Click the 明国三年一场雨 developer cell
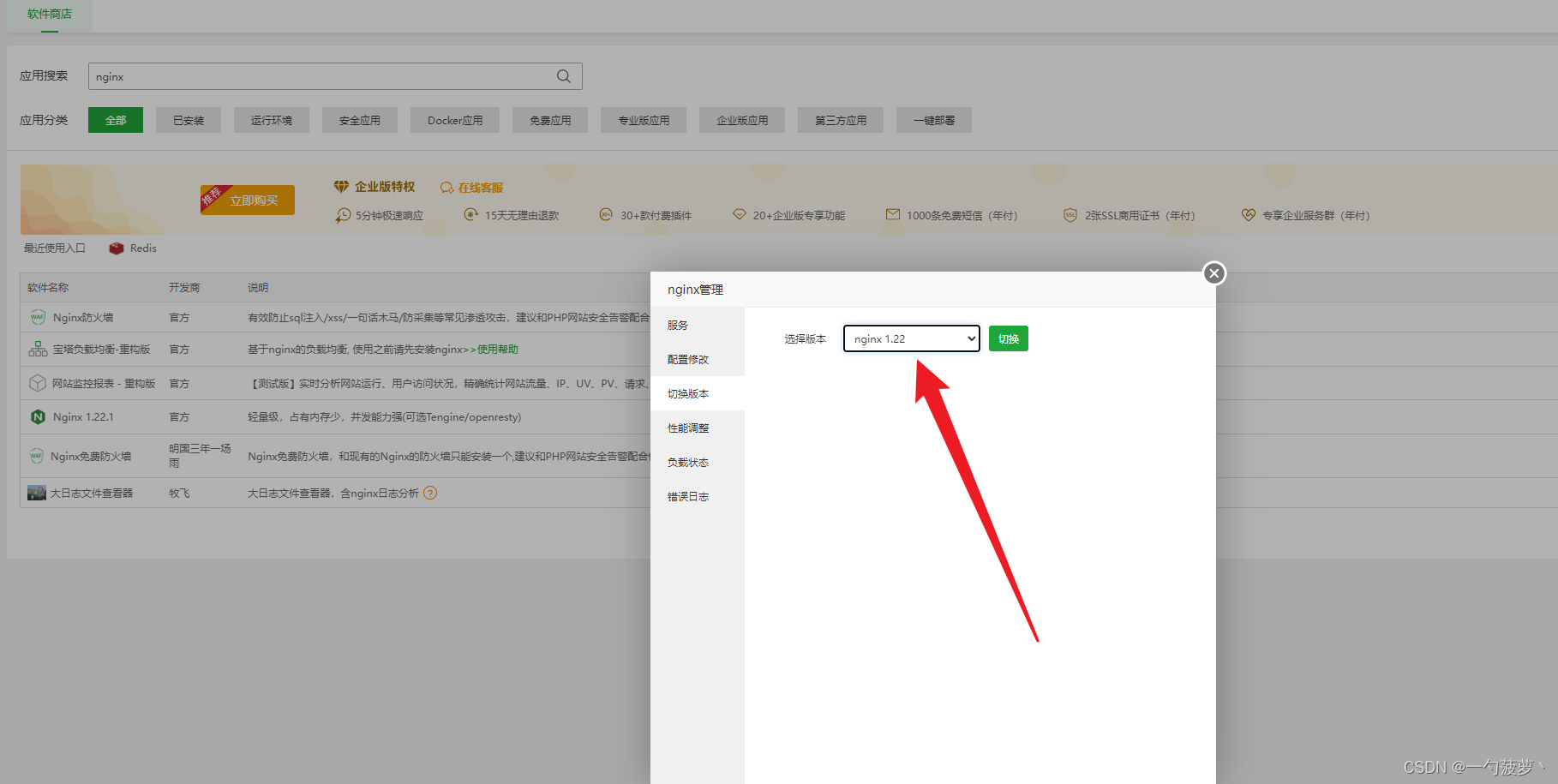Screen dimensions: 1558x784 click(200, 456)
